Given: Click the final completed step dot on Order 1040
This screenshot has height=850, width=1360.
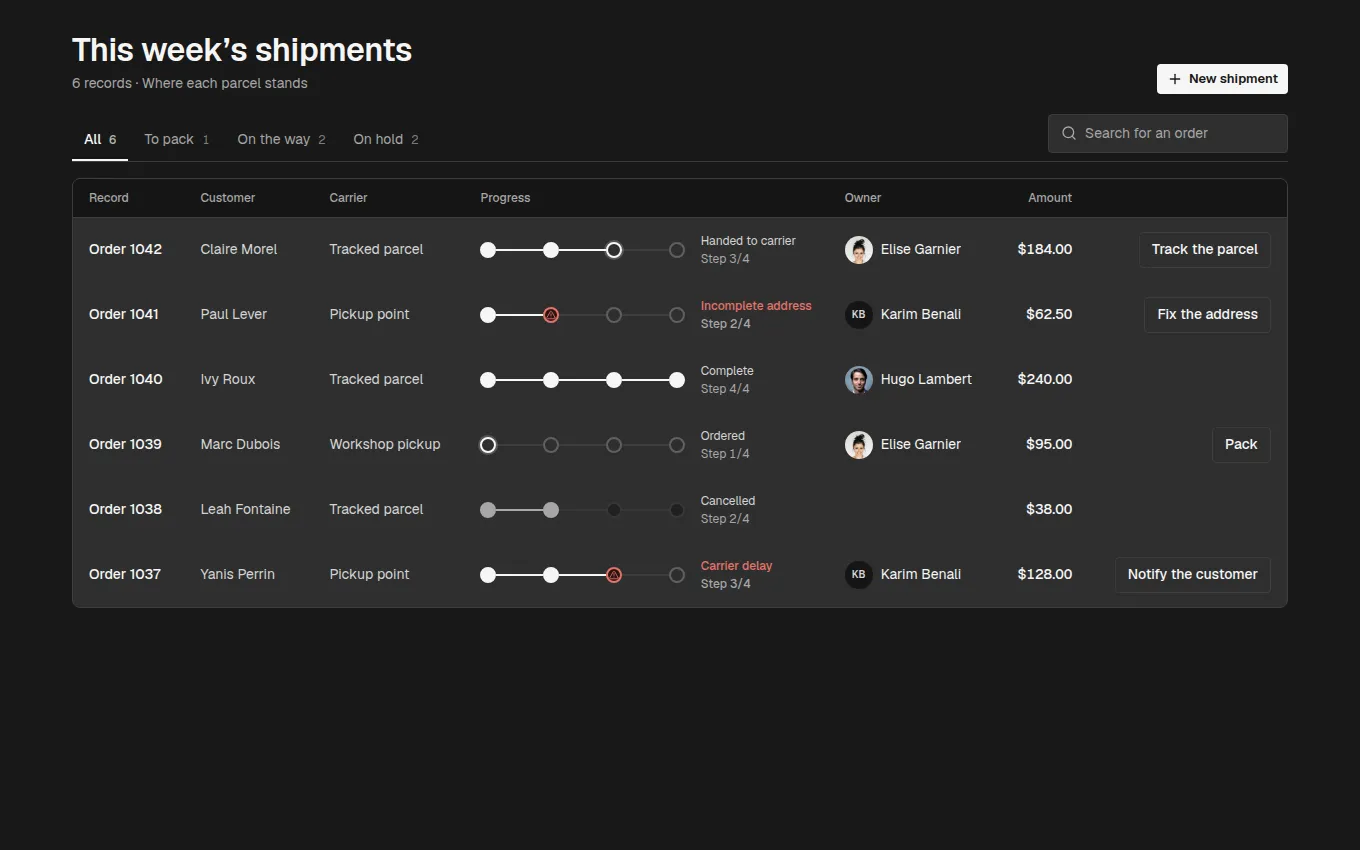Looking at the screenshot, I should coord(677,380).
